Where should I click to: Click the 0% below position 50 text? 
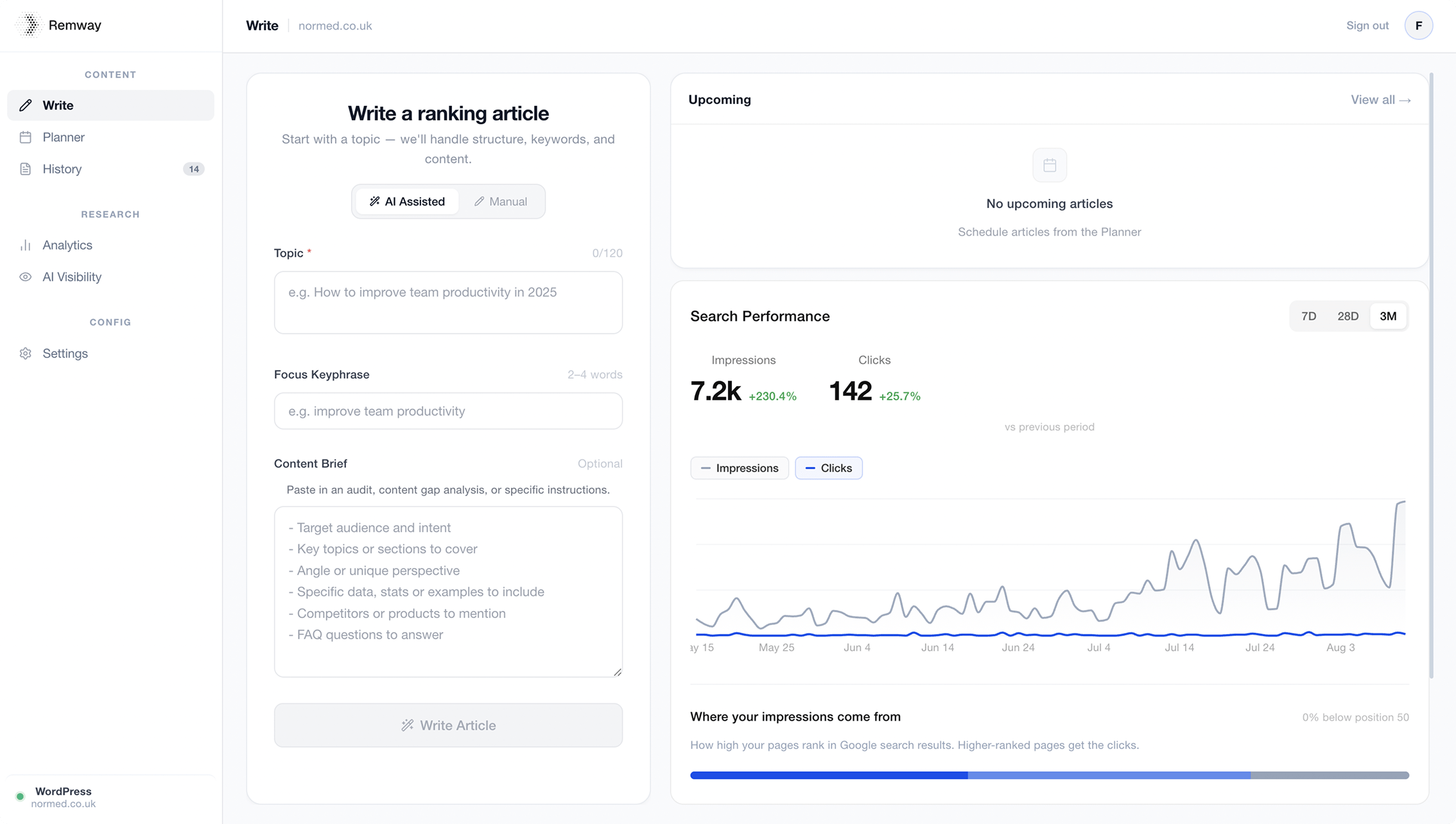tap(1356, 717)
